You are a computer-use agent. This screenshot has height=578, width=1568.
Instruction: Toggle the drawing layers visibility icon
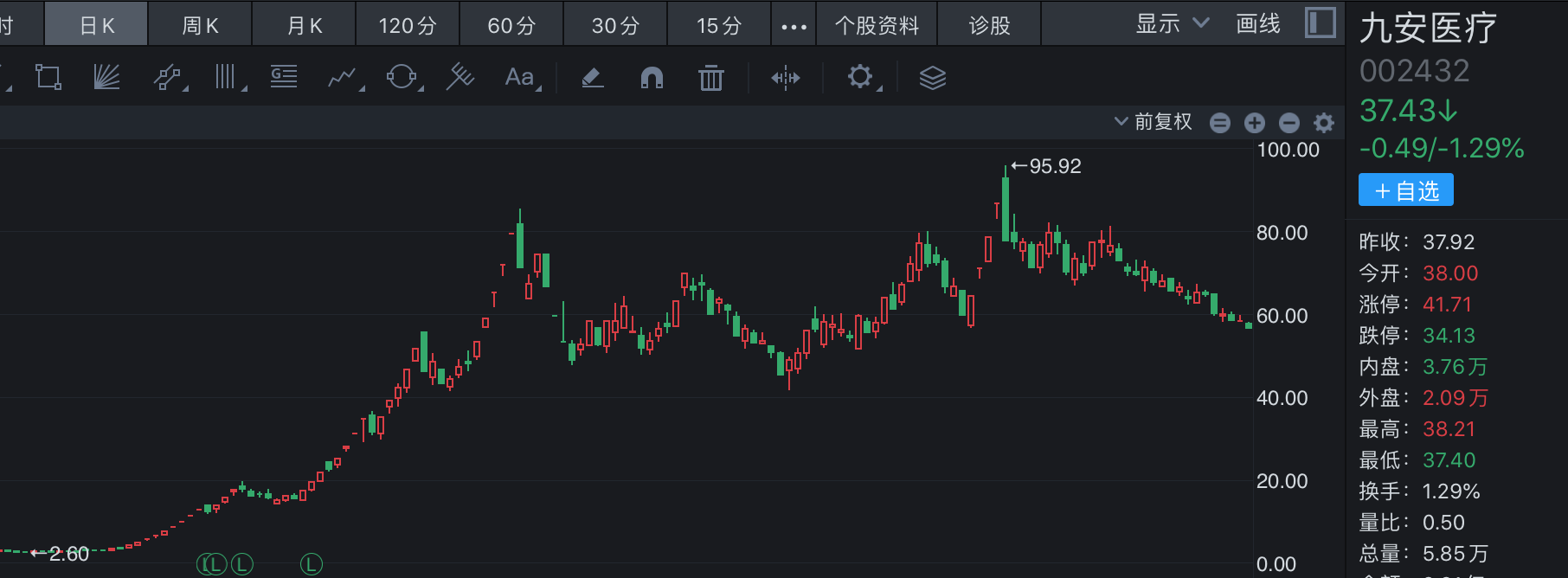[932, 78]
